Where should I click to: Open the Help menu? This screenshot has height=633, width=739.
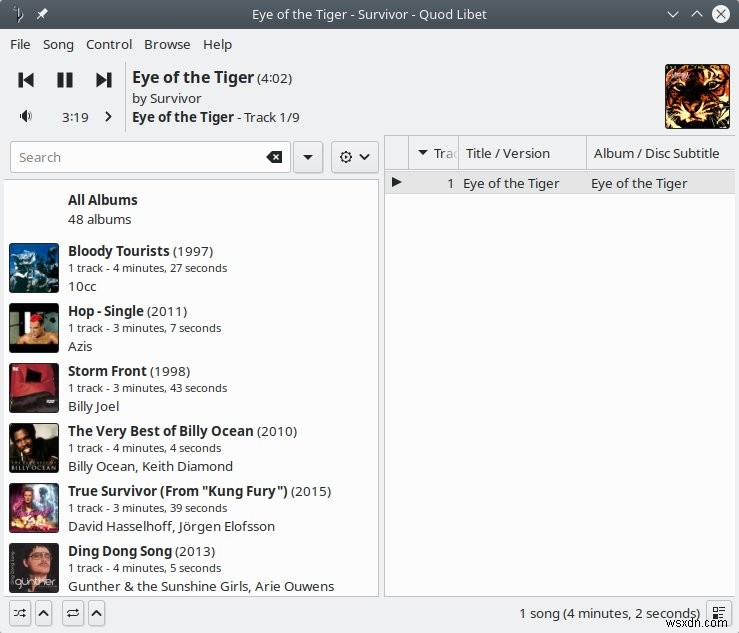click(x=217, y=45)
